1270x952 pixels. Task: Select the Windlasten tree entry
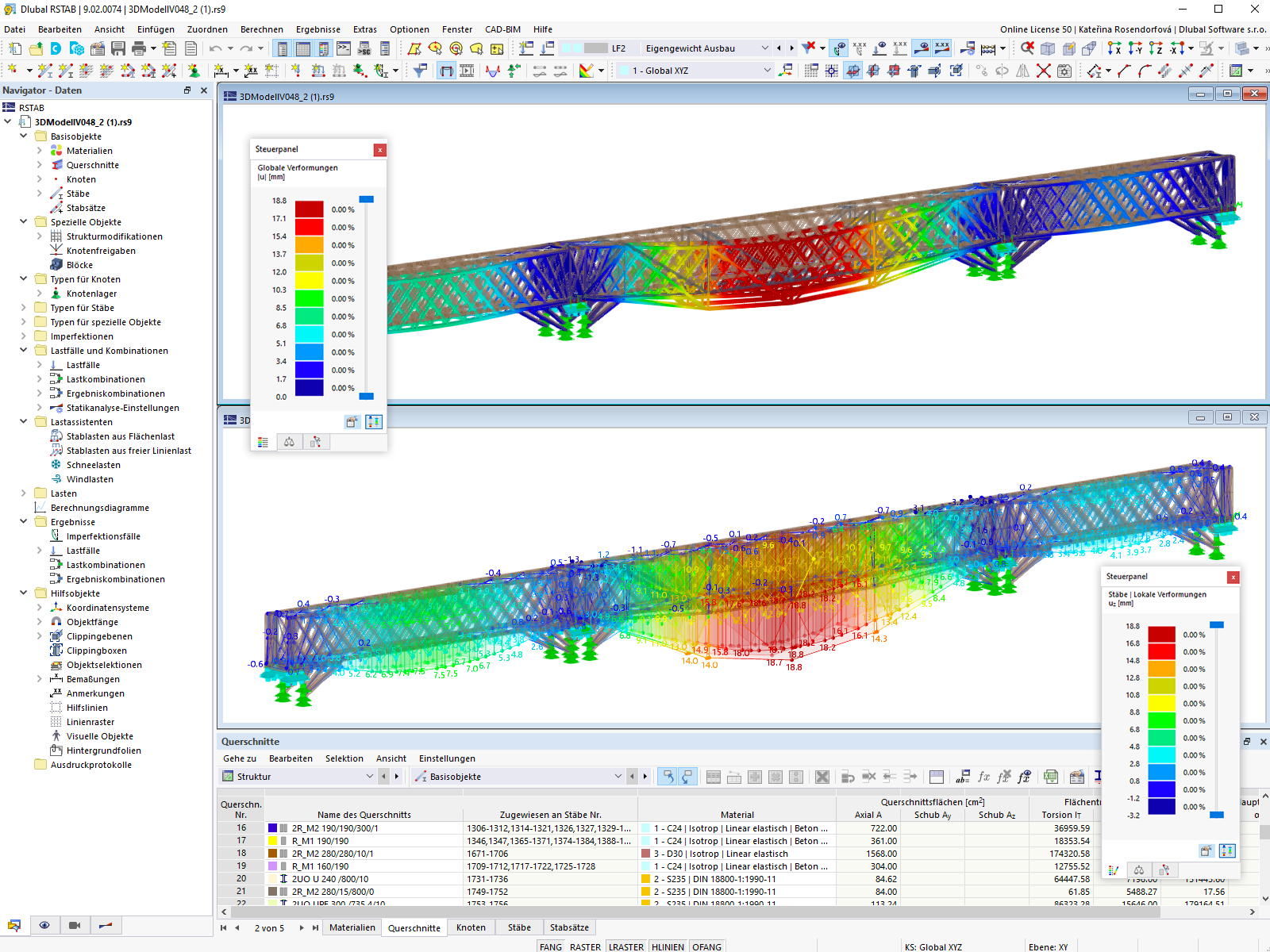click(90, 479)
